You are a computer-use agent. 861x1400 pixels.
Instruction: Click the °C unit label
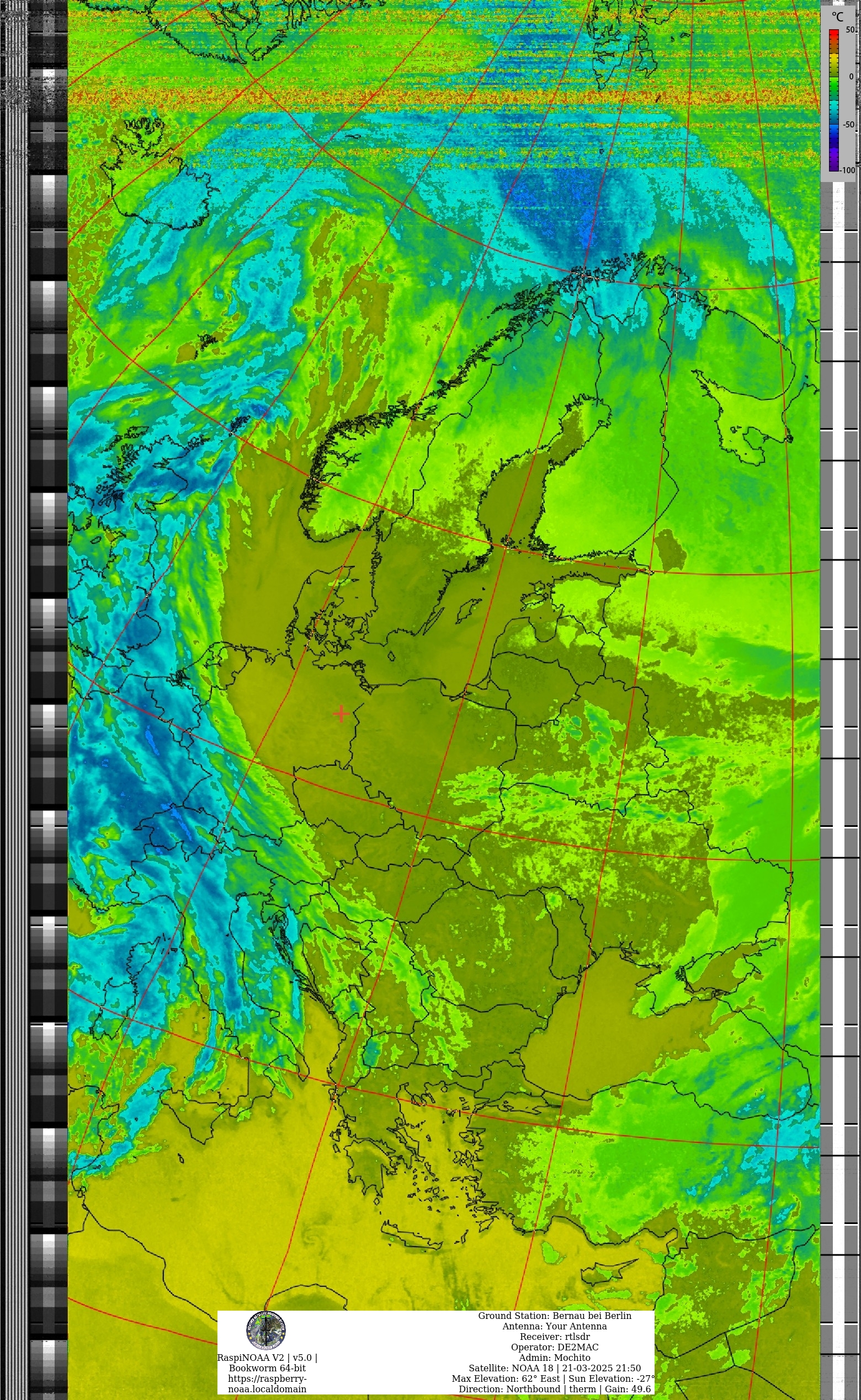pos(837,17)
